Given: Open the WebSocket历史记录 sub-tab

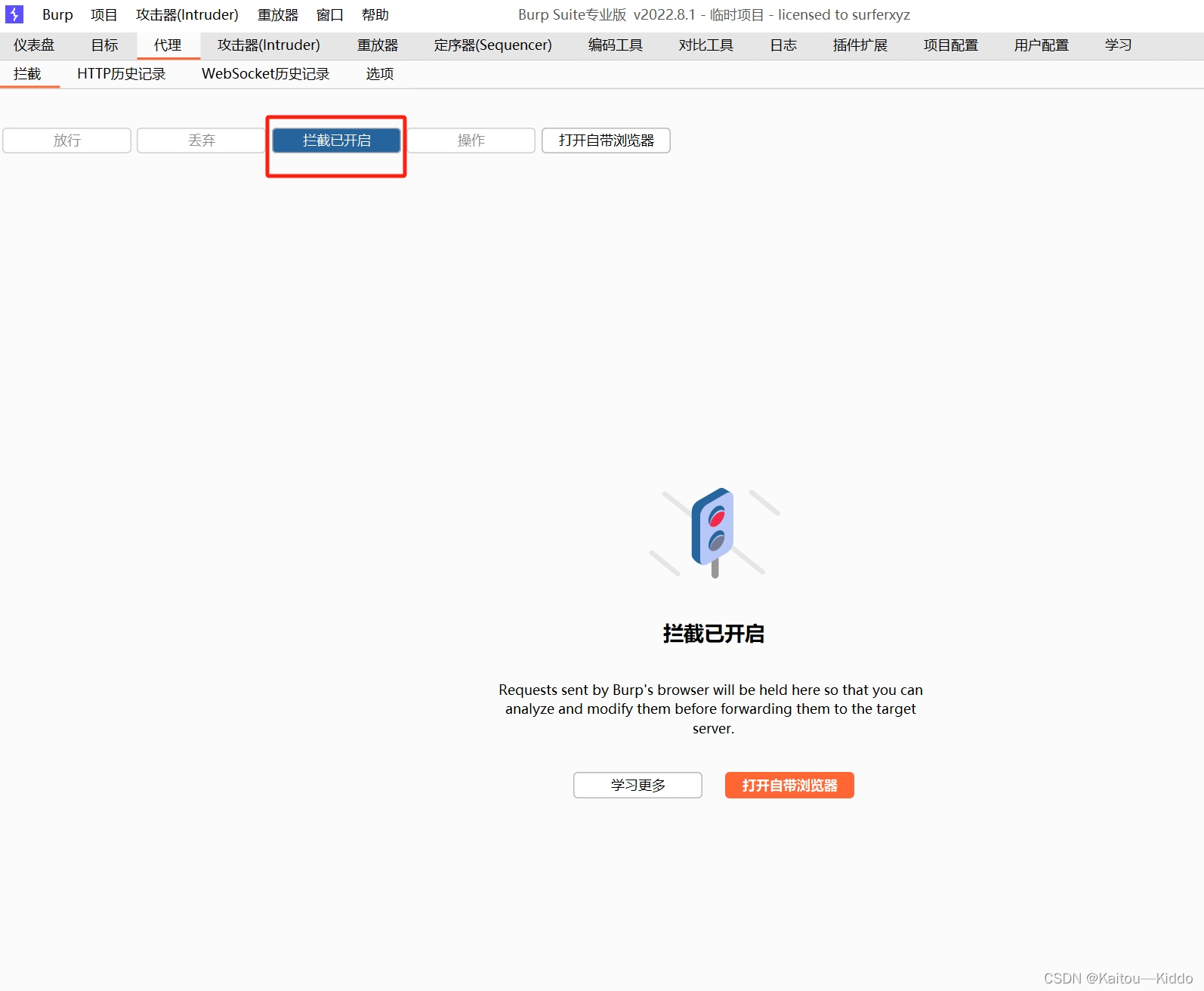Looking at the screenshot, I should [266, 74].
